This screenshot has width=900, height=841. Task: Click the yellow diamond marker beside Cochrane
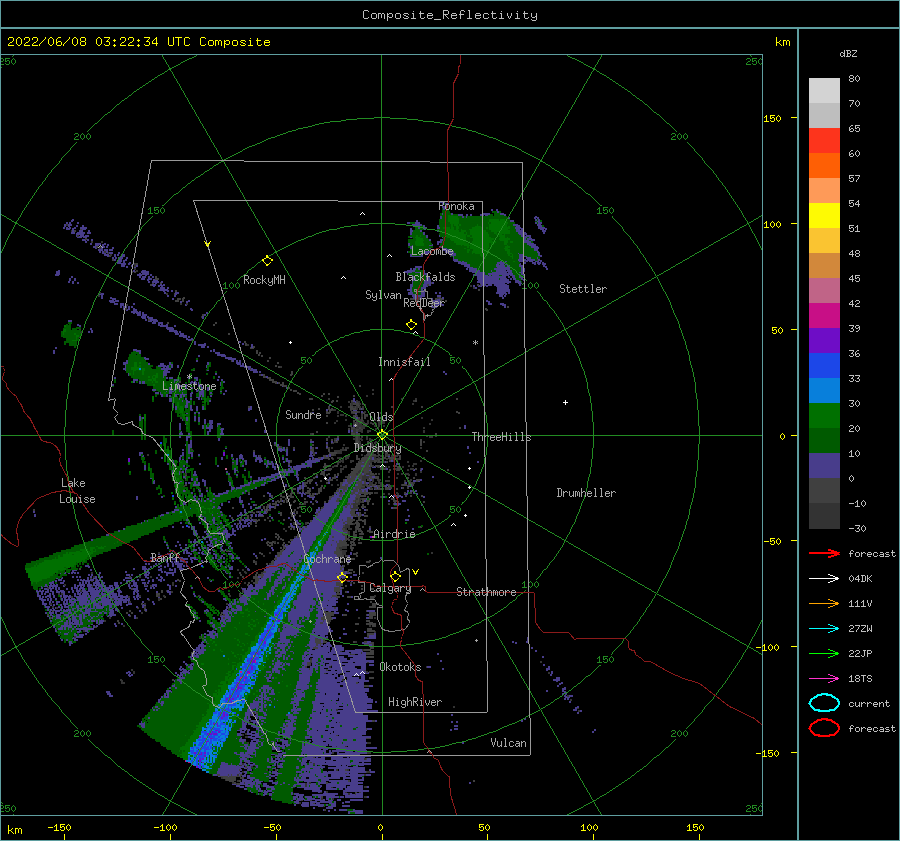tap(343, 577)
